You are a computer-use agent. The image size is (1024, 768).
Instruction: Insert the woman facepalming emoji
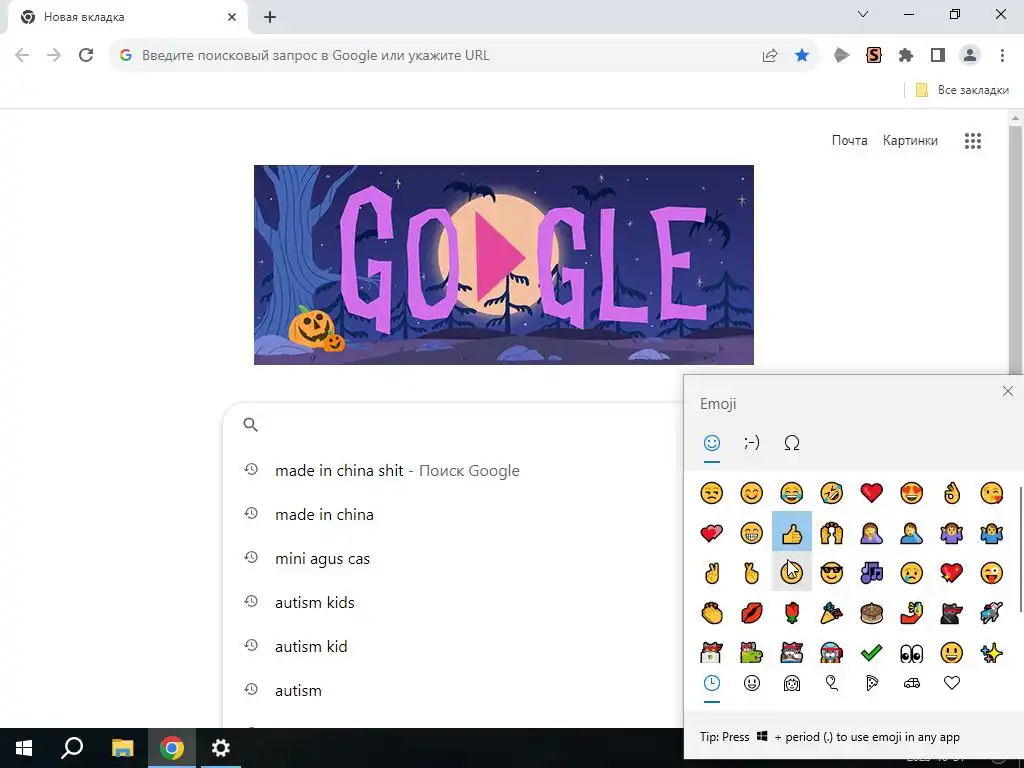click(x=871, y=533)
